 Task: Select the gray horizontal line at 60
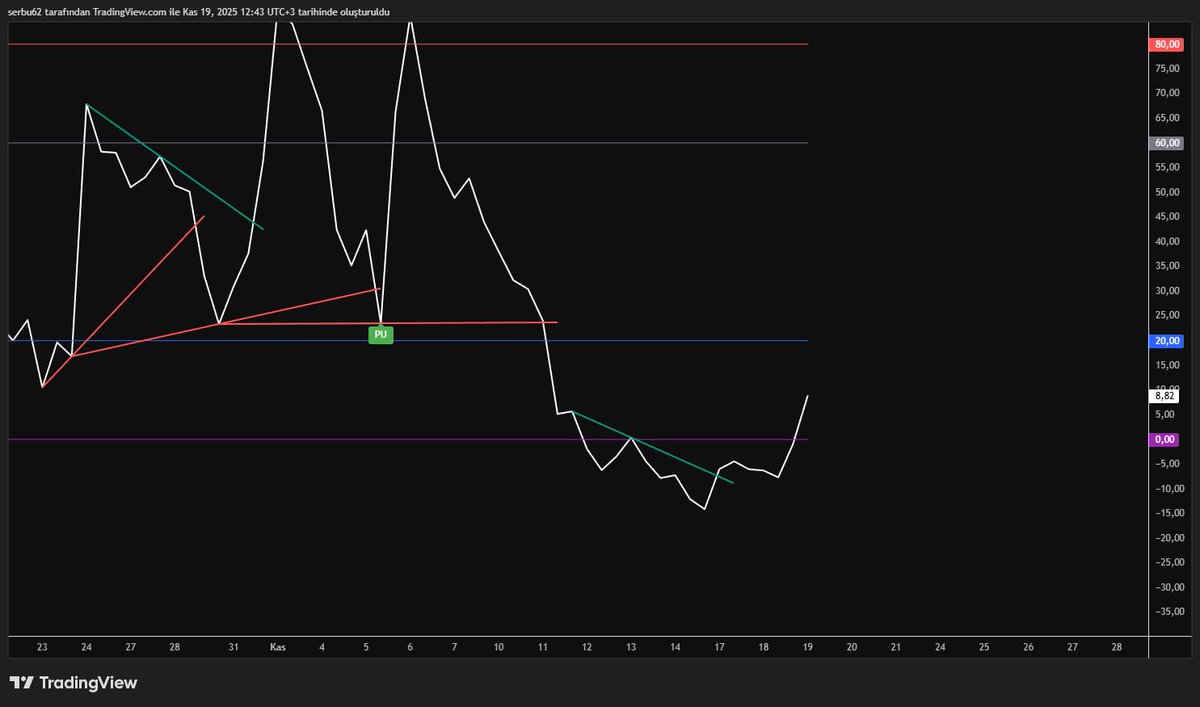coord(408,143)
